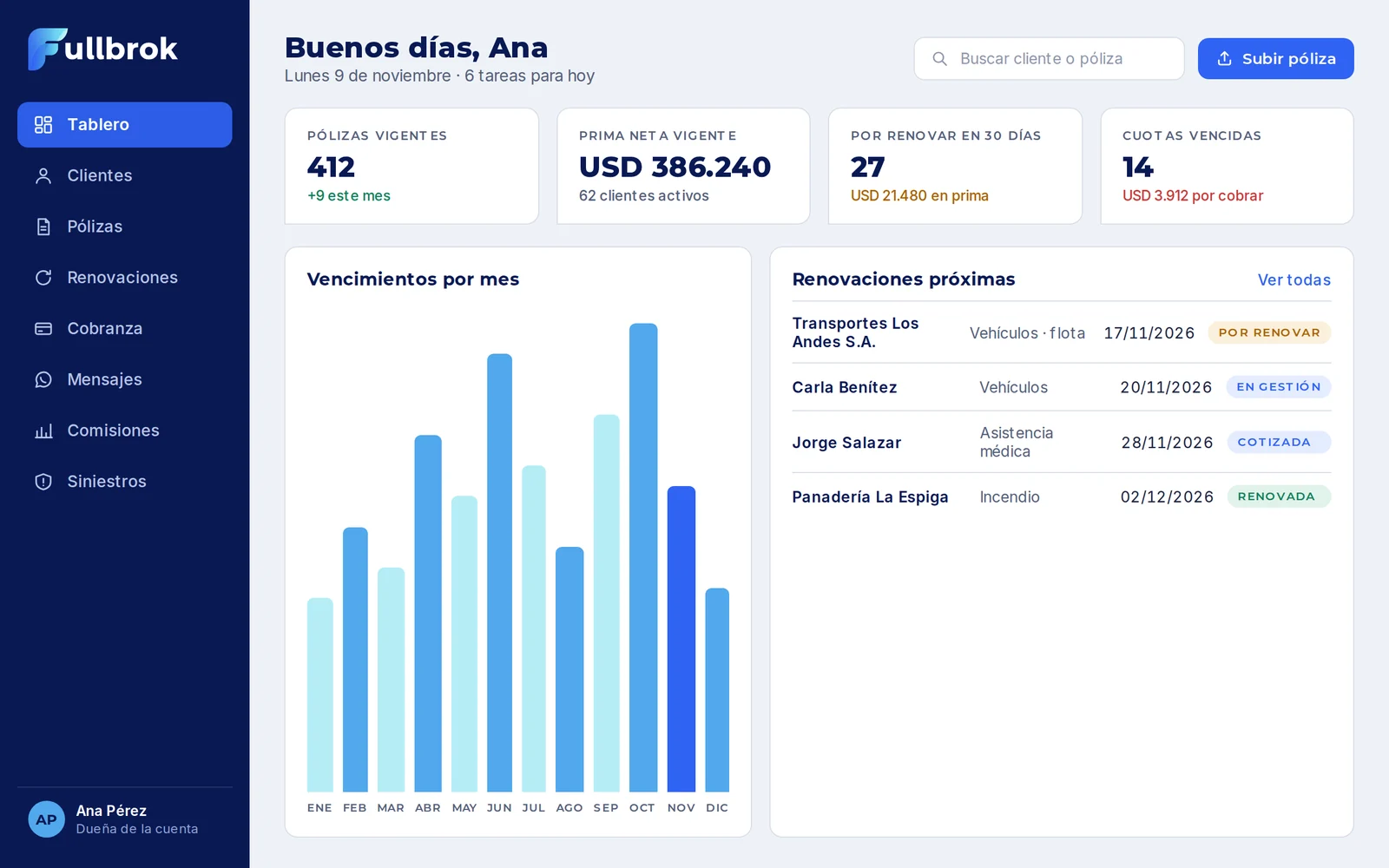Click the date 17/11/2026
This screenshot has width=1389, height=868.
(1149, 333)
